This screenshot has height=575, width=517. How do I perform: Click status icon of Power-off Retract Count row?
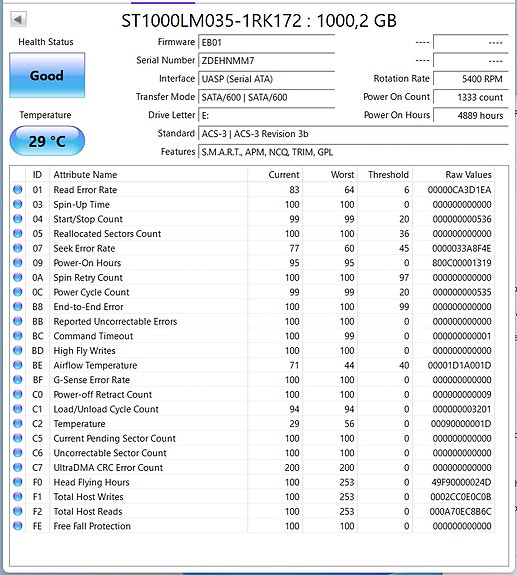coord(18,394)
